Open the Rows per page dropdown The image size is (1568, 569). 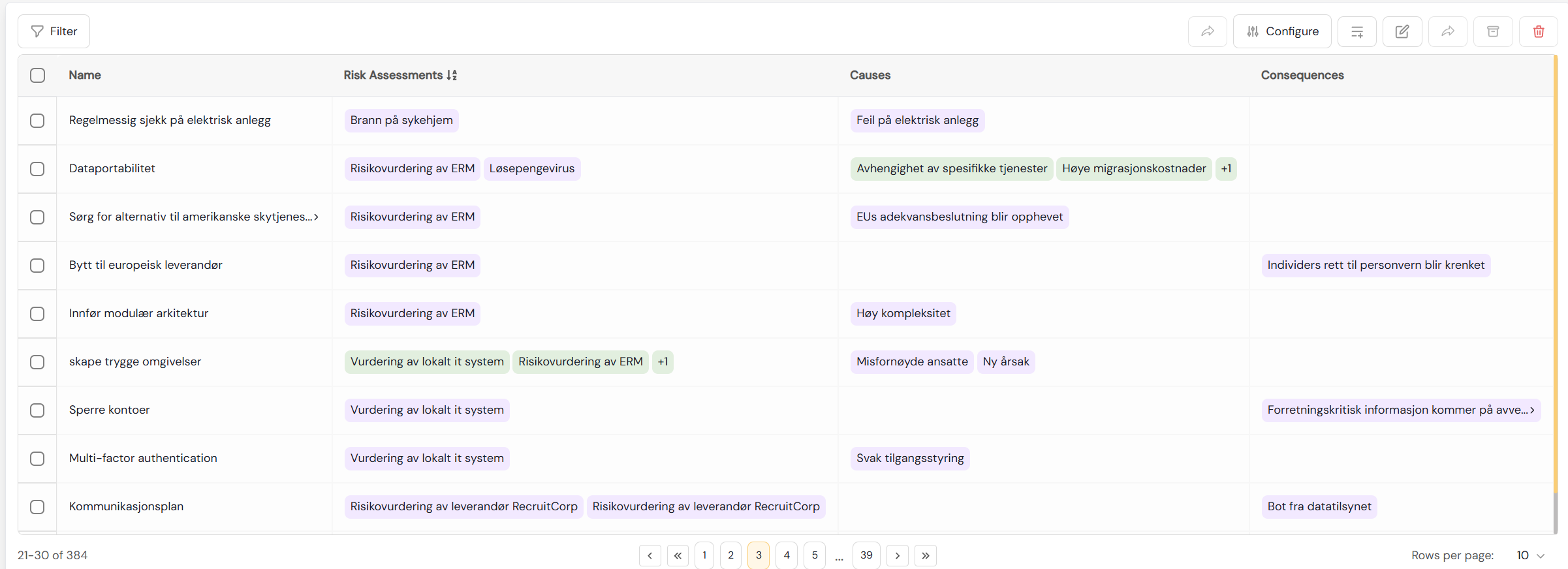pos(1530,555)
